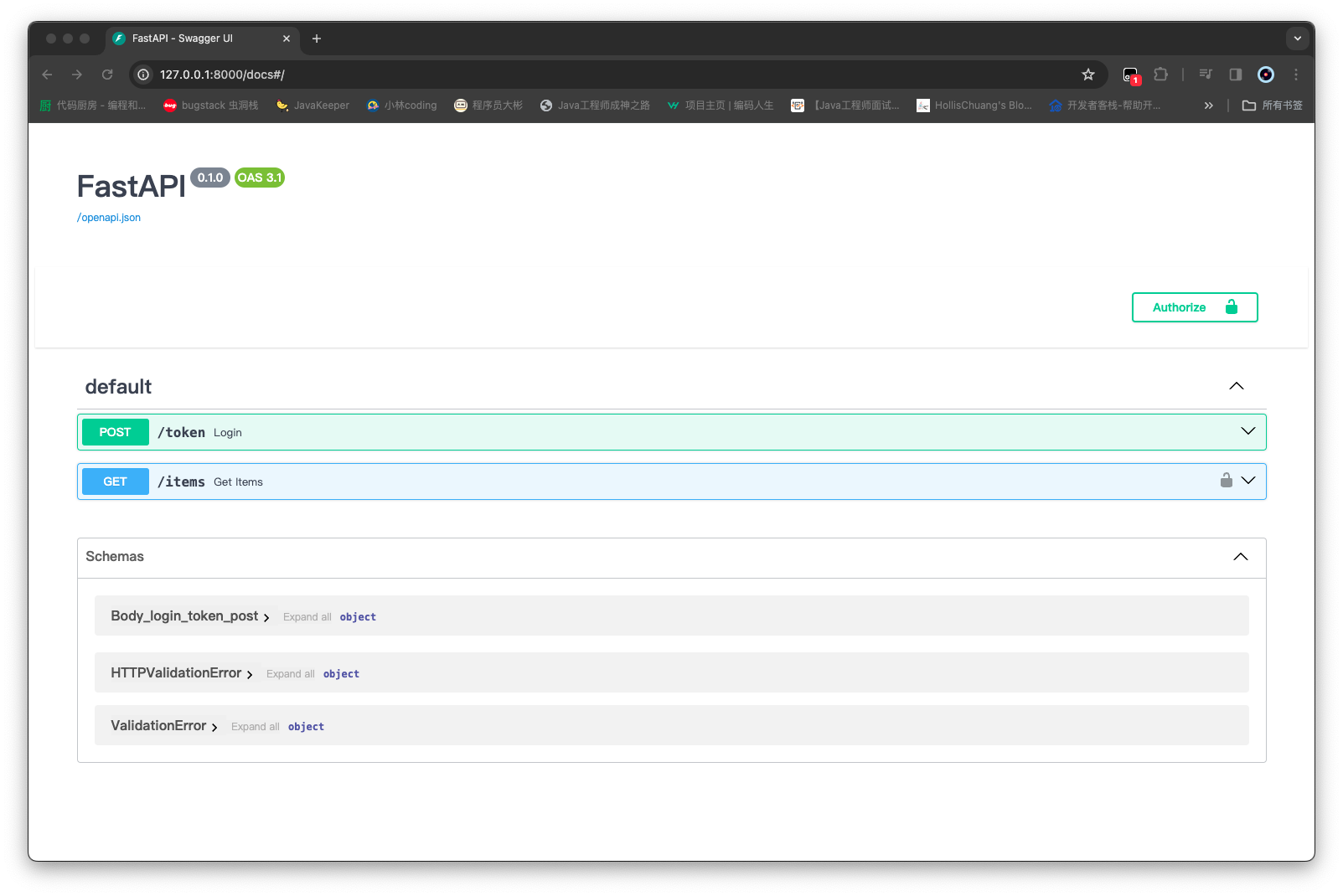1343x896 pixels.
Task: Collapse the Schemas section
Action: (1241, 557)
